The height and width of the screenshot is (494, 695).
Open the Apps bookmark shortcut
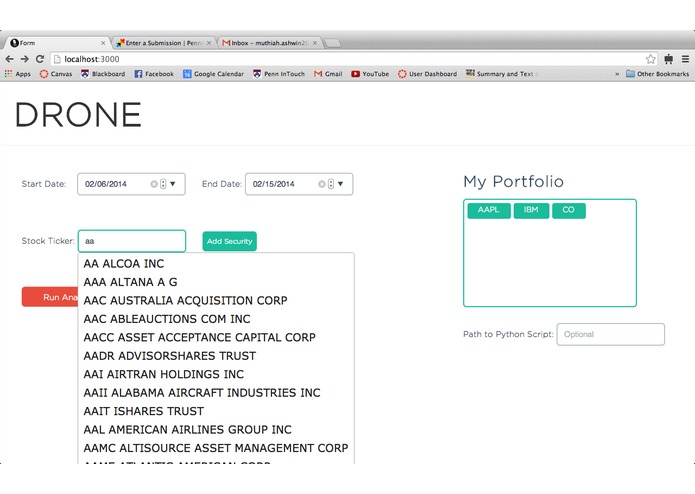coord(18,74)
